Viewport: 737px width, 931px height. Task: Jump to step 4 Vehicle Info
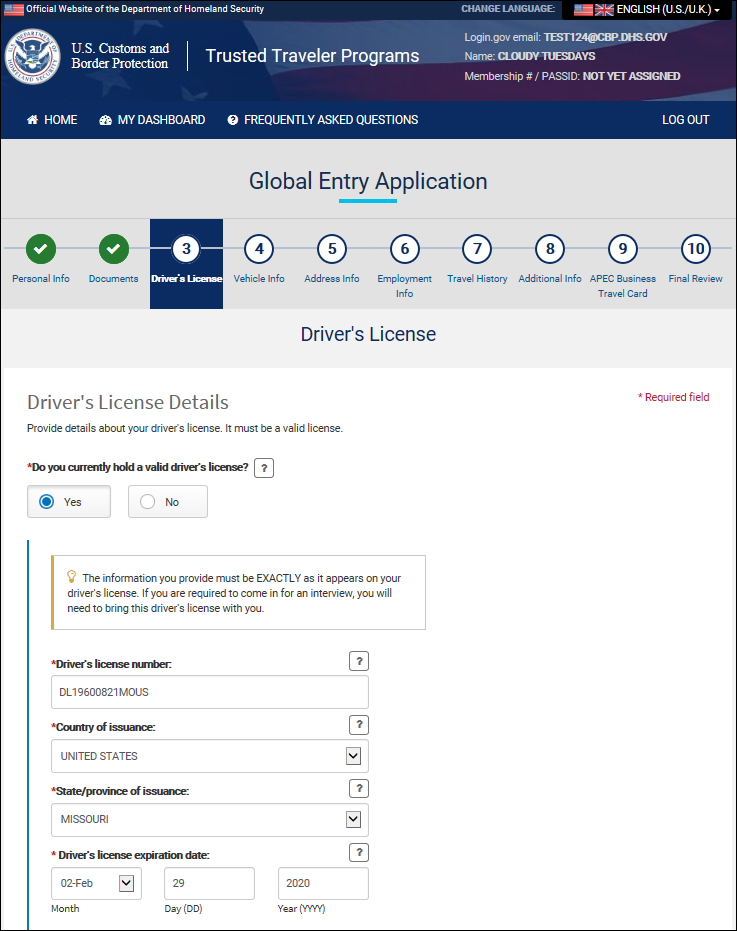coord(259,249)
